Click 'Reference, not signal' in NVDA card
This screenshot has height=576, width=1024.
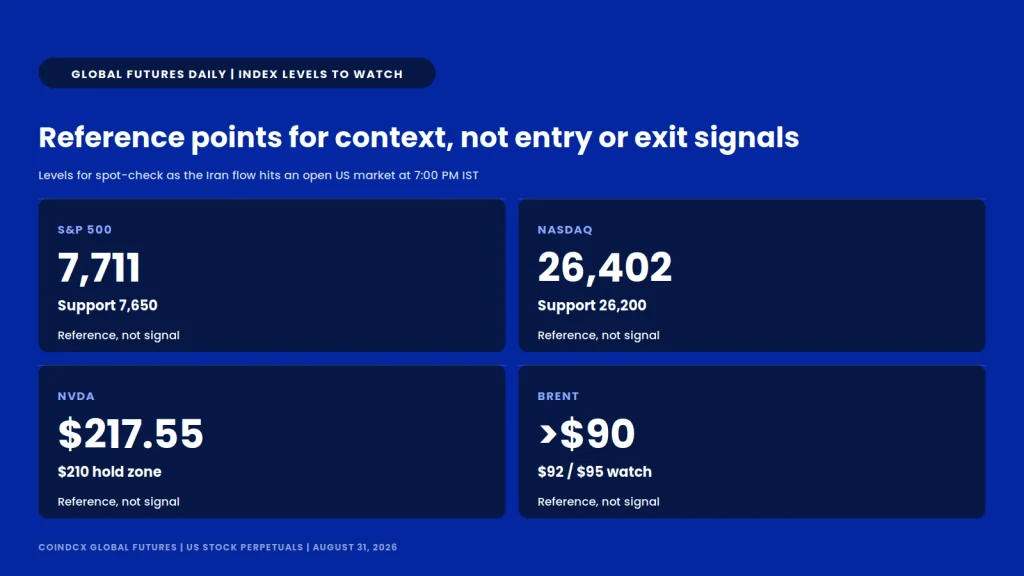118,502
